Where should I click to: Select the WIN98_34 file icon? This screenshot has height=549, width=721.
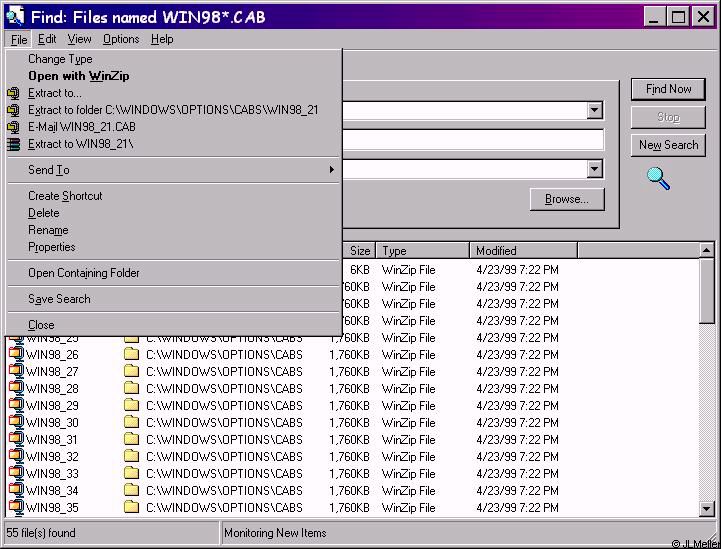pyautogui.click(x=16, y=490)
